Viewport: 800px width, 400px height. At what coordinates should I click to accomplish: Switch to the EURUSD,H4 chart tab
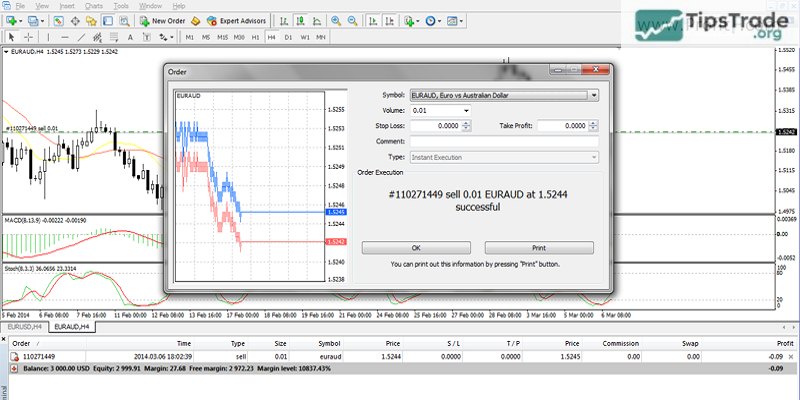click(x=24, y=326)
